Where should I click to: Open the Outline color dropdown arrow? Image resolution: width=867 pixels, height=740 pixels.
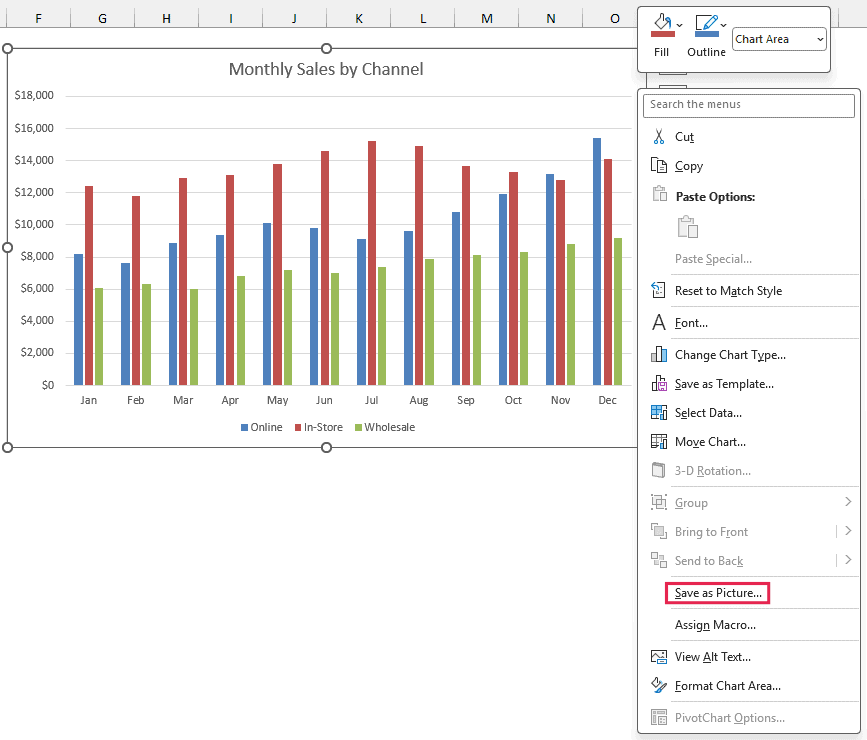723,25
